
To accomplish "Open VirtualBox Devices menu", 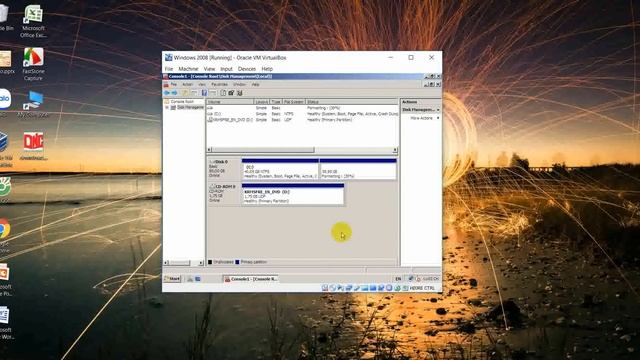I will click(x=247, y=69).
